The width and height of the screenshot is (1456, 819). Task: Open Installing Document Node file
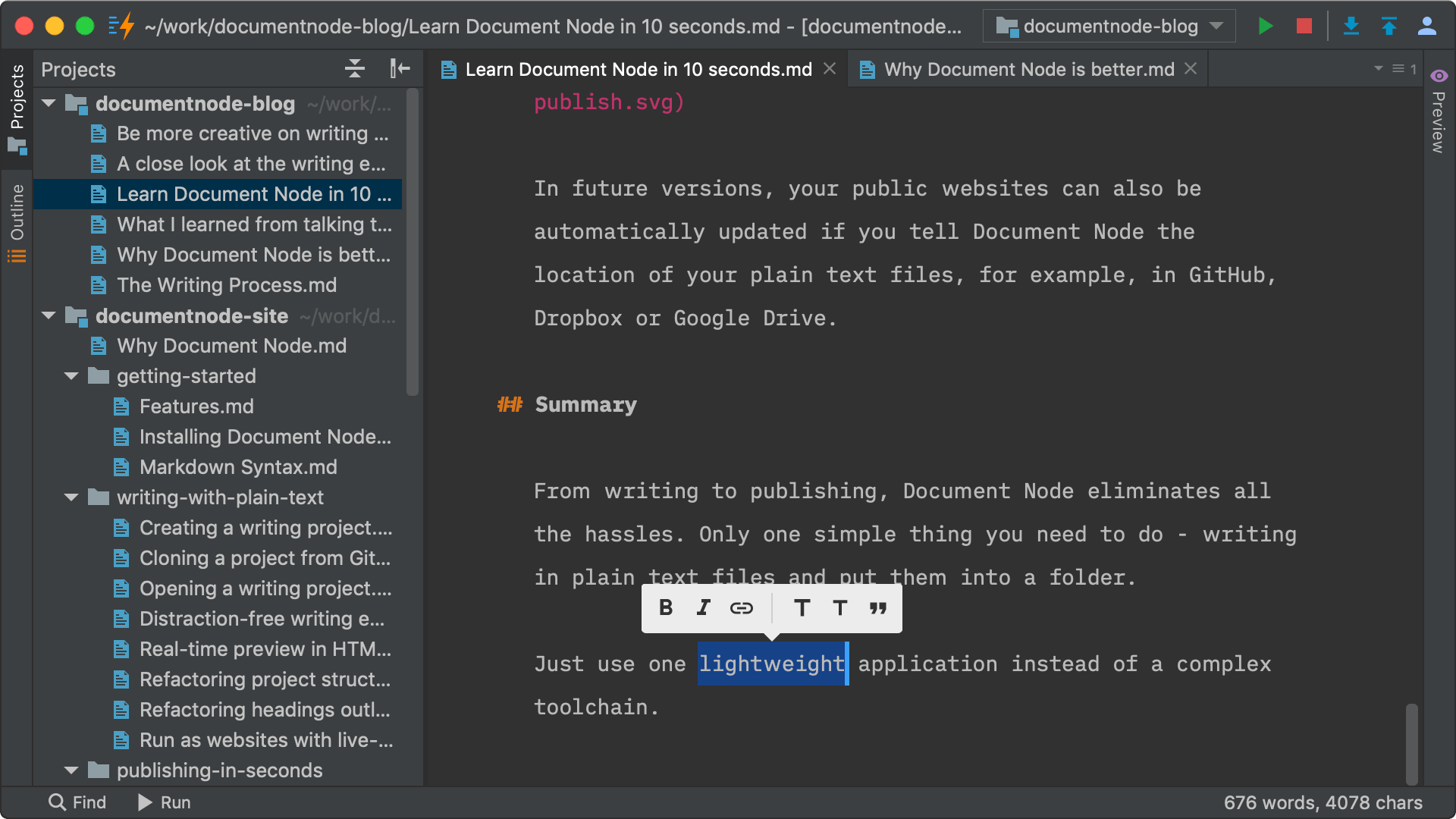coord(265,436)
